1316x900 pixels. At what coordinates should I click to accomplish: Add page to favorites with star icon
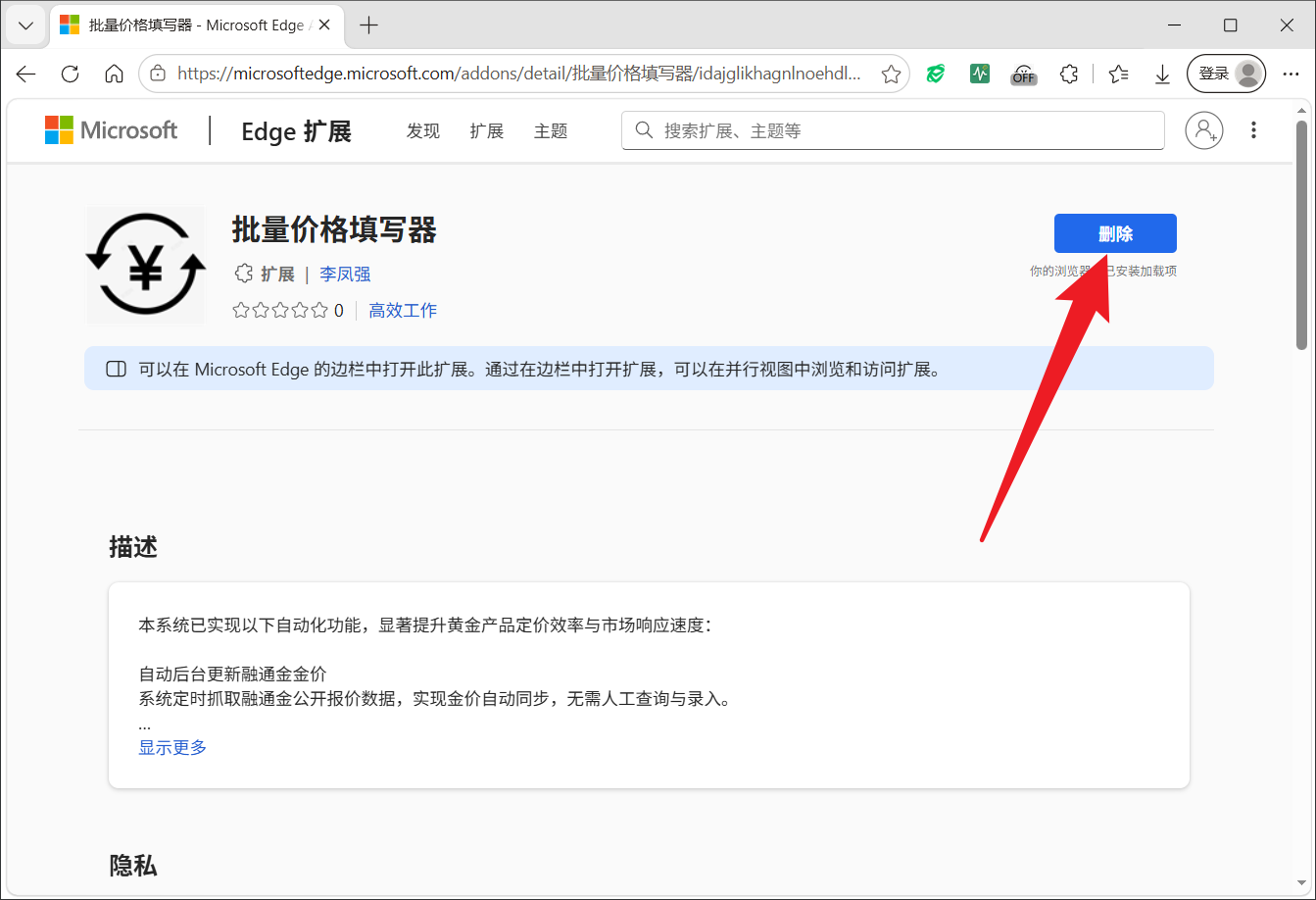(x=891, y=75)
